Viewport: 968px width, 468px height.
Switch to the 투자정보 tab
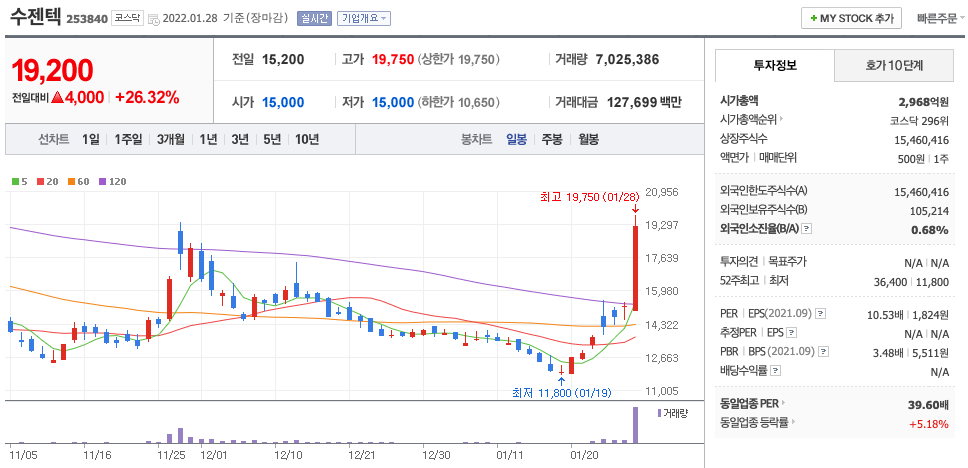[775, 65]
